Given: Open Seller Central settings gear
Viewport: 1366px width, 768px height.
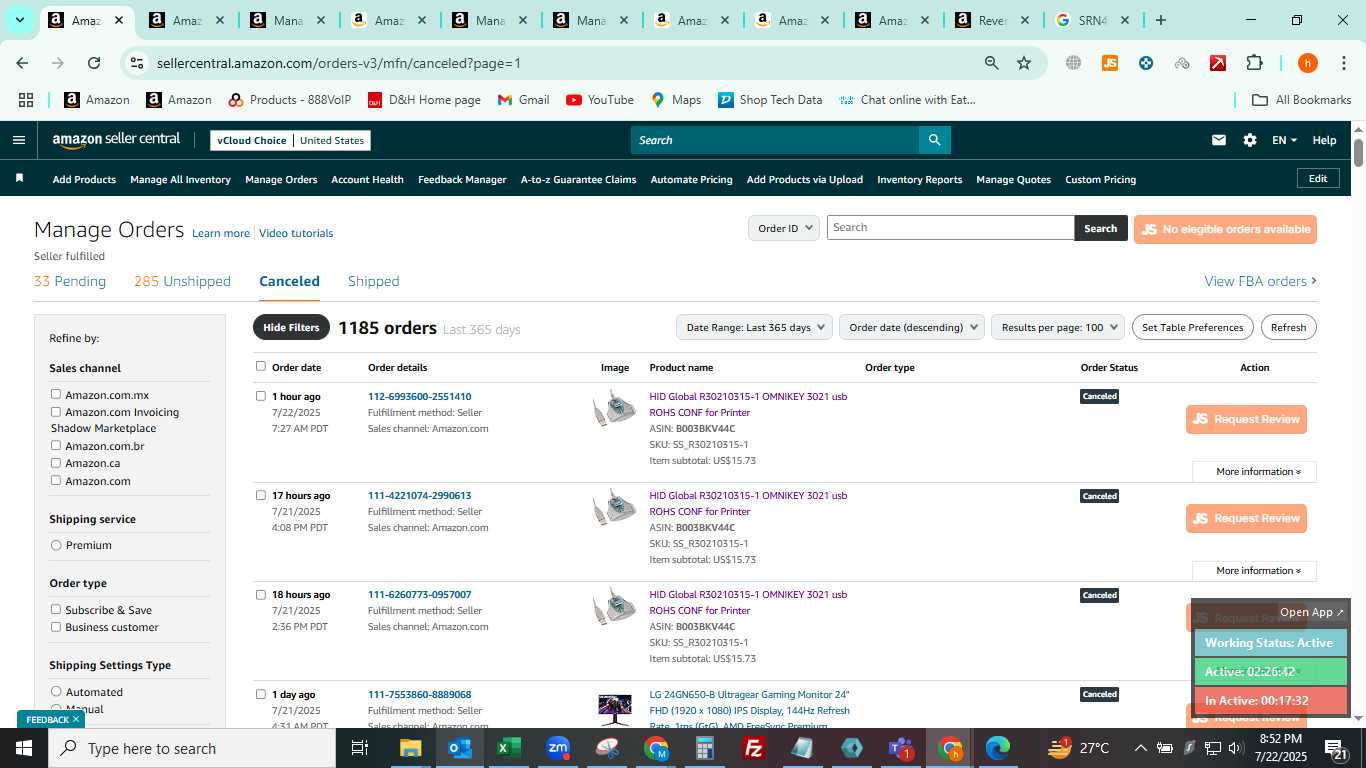Looking at the screenshot, I should click(x=1250, y=140).
